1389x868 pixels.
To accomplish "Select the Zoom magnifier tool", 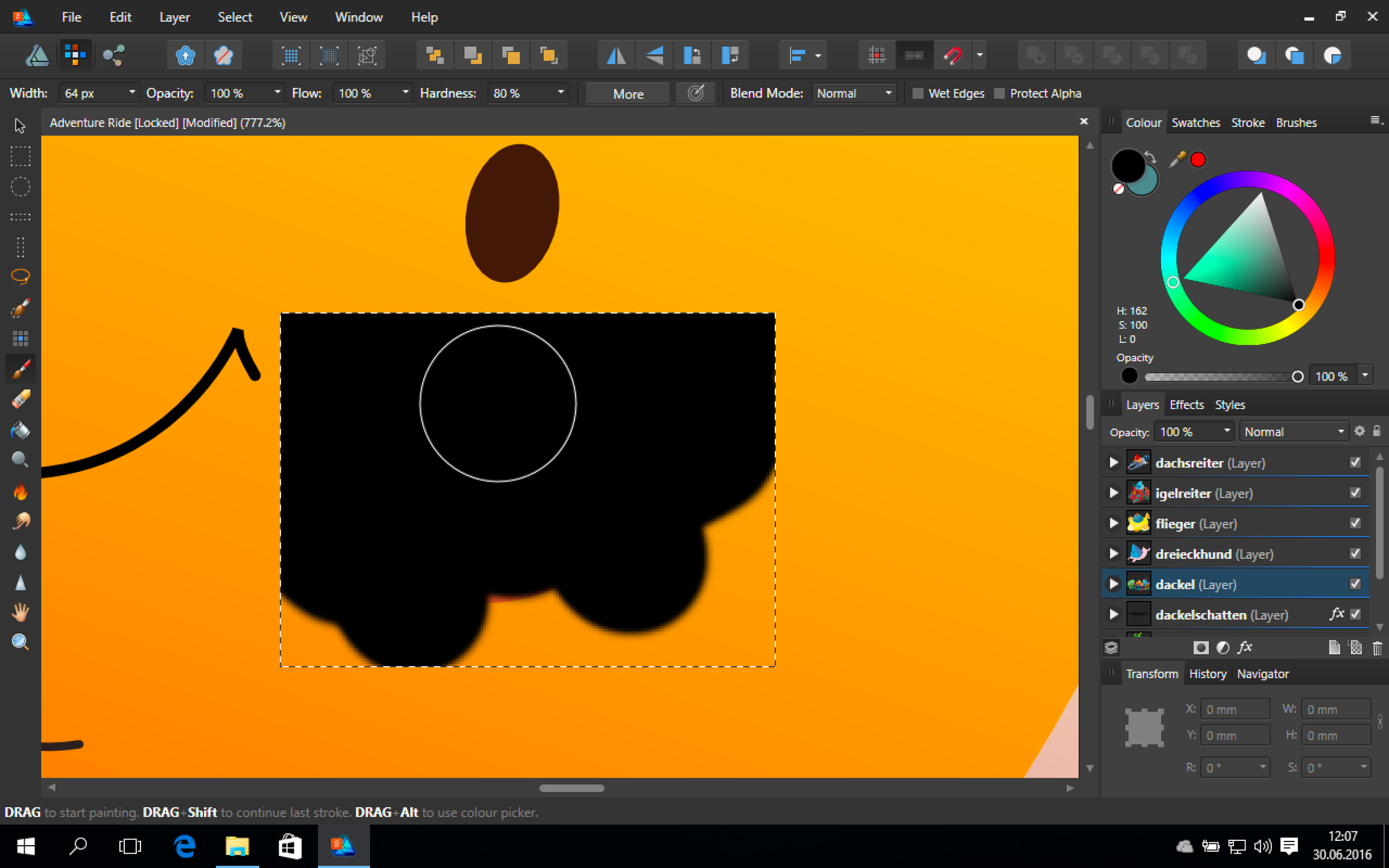I will pyautogui.click(x=20, y=642).
